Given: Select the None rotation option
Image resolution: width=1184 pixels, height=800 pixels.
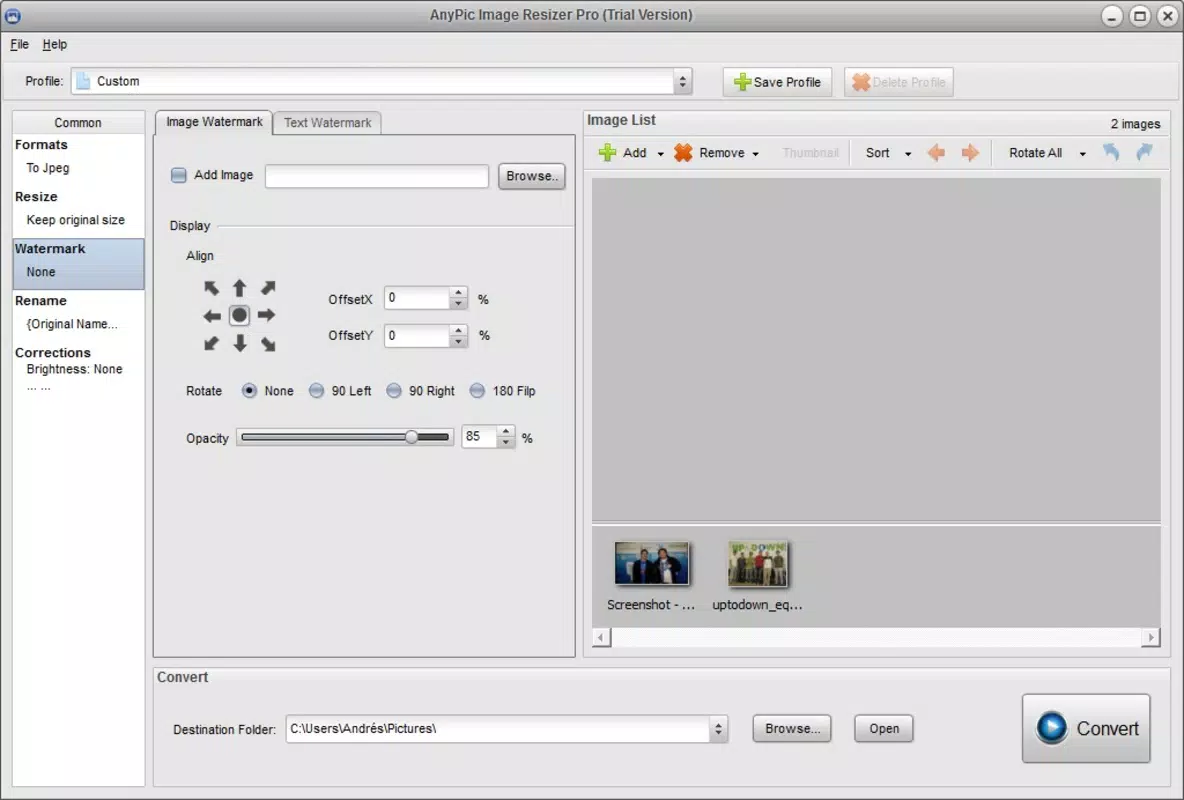Looking at the screenshot, I should click(249, 391).
